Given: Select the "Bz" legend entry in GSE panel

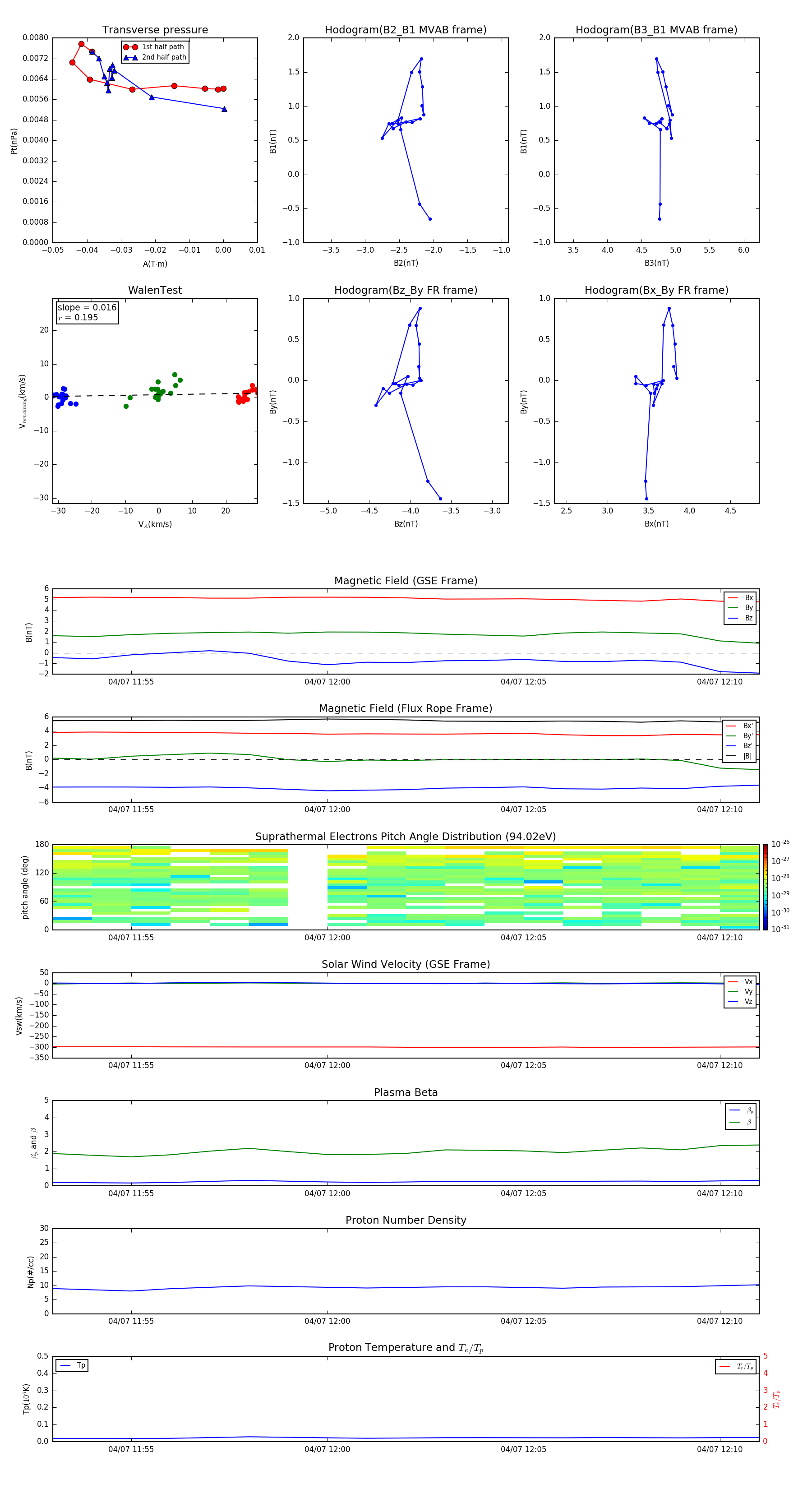Looking at the screenshot, I should (x=740, y=618).
